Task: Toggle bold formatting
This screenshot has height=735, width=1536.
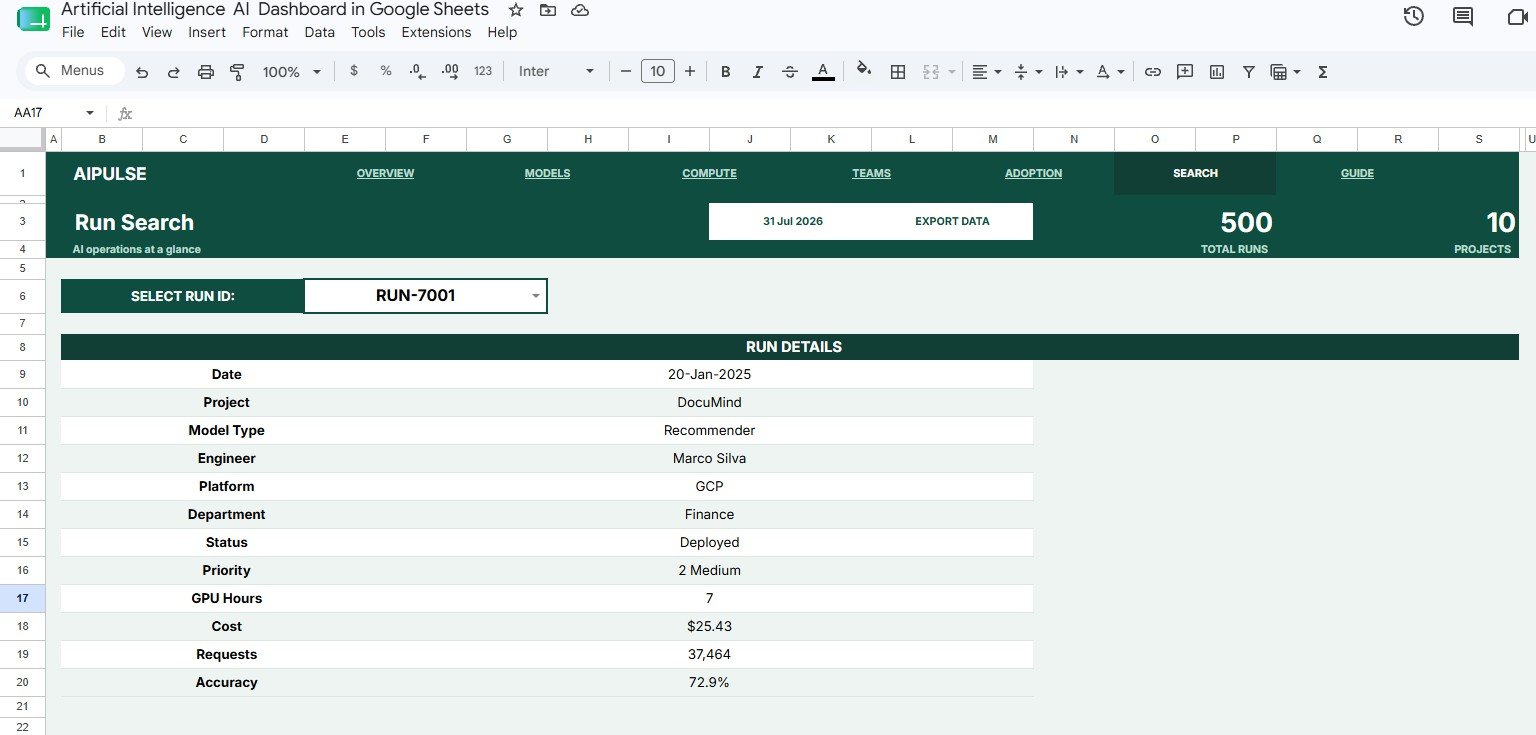Action: click(x=726, y=72)
